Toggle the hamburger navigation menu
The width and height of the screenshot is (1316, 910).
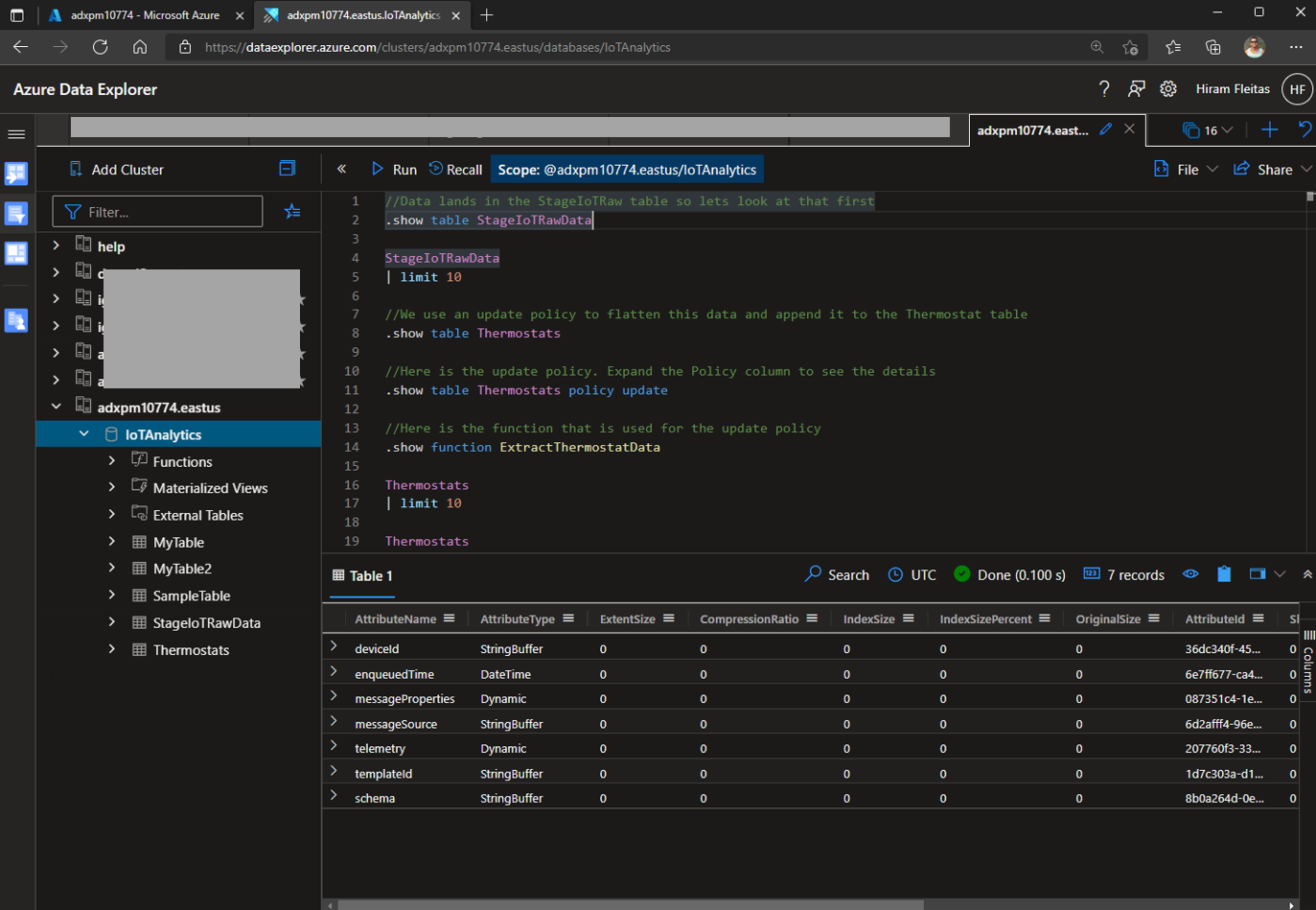[16, 134]
